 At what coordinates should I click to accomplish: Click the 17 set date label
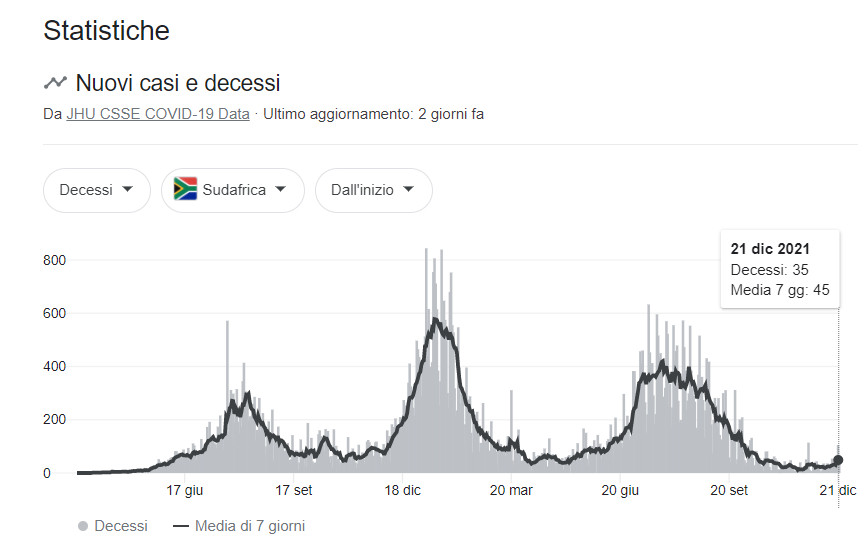point(293,490)
